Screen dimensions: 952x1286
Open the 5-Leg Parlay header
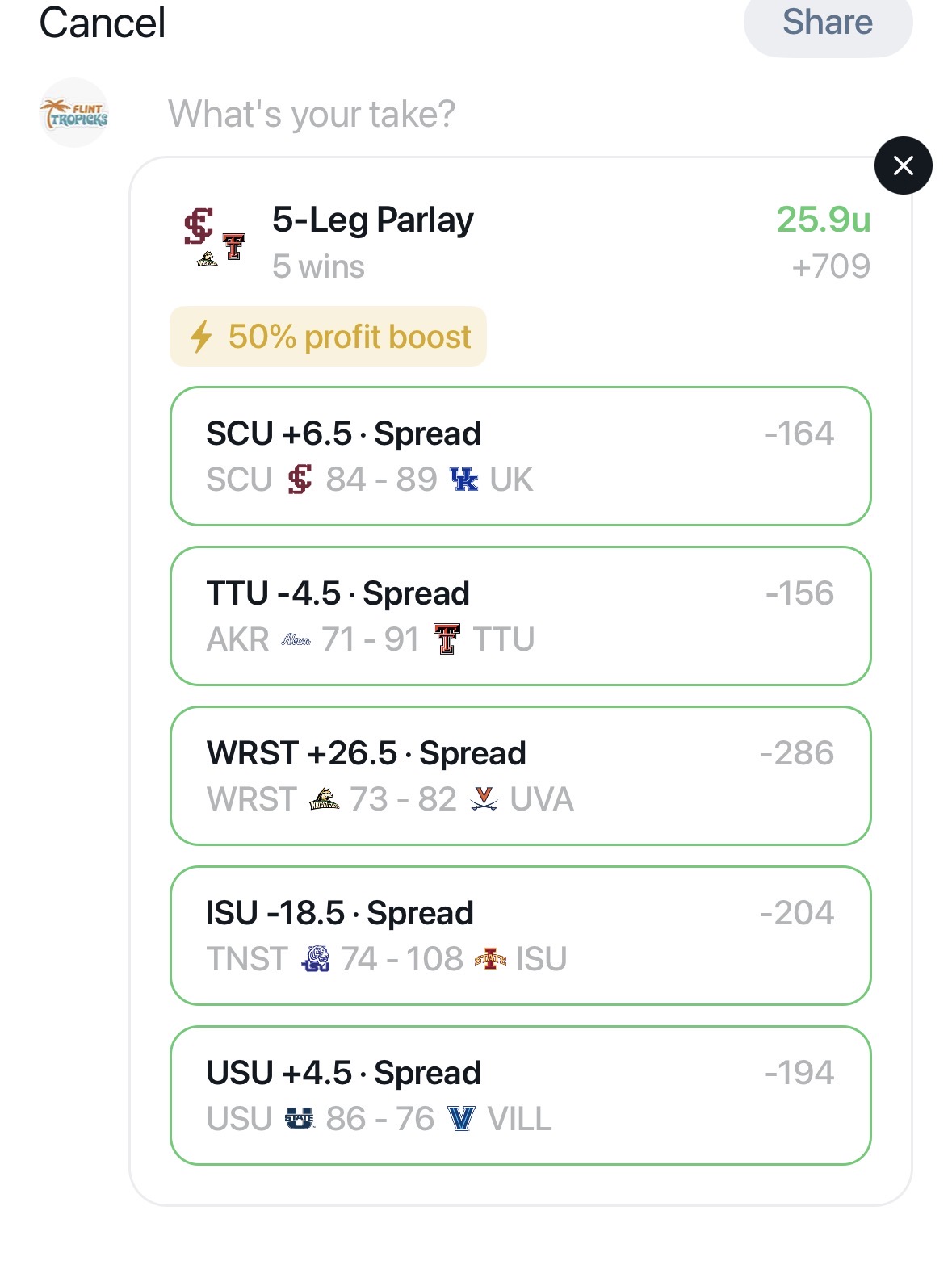click(372, 220)
